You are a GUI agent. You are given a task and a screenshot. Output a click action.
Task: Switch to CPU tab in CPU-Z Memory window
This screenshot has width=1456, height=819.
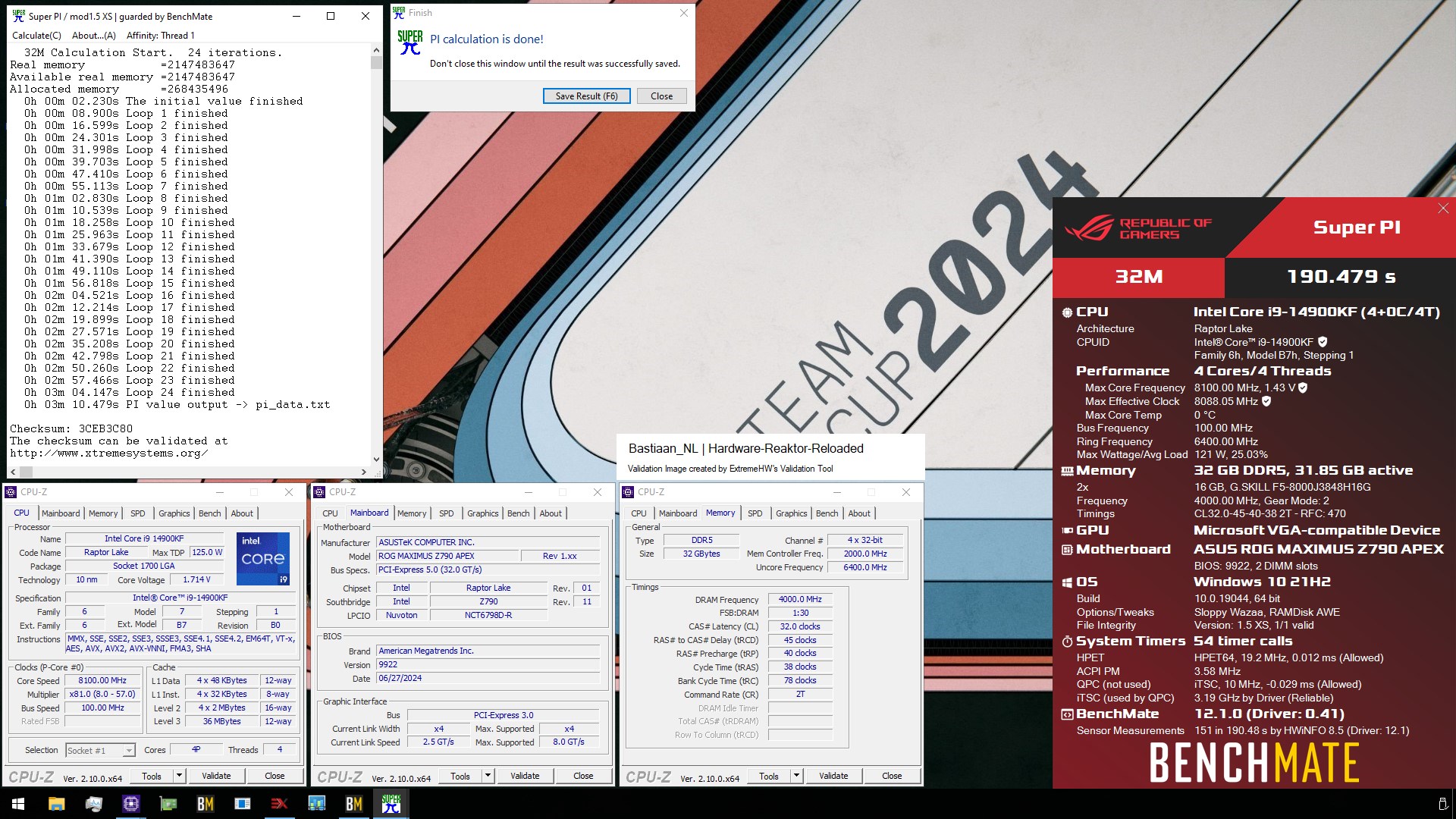[639, 513]
